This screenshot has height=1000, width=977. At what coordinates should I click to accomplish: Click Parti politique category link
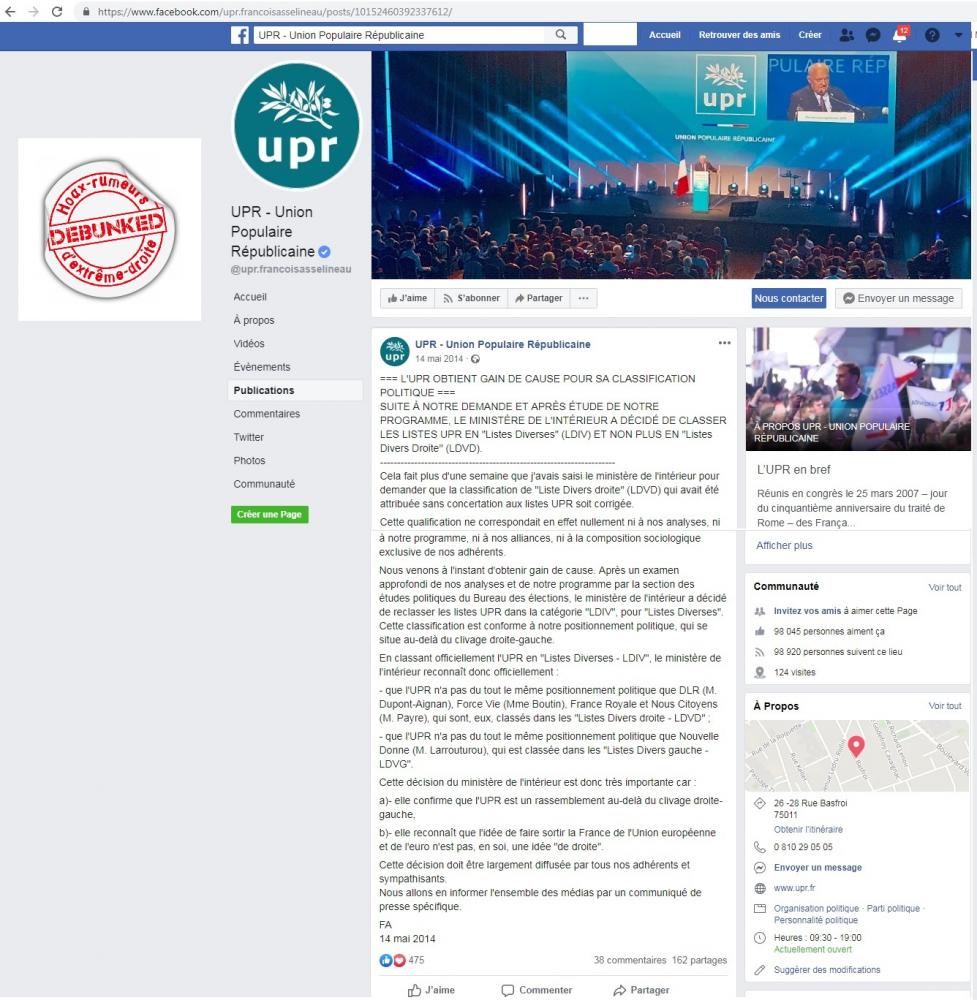893,908
